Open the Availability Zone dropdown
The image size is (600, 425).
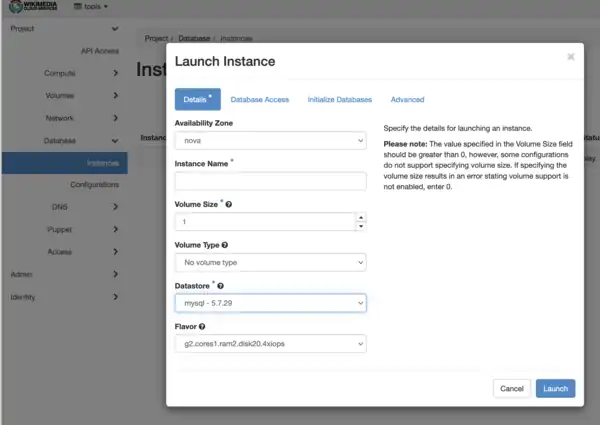pyautogui.click(x=270, y=141)
